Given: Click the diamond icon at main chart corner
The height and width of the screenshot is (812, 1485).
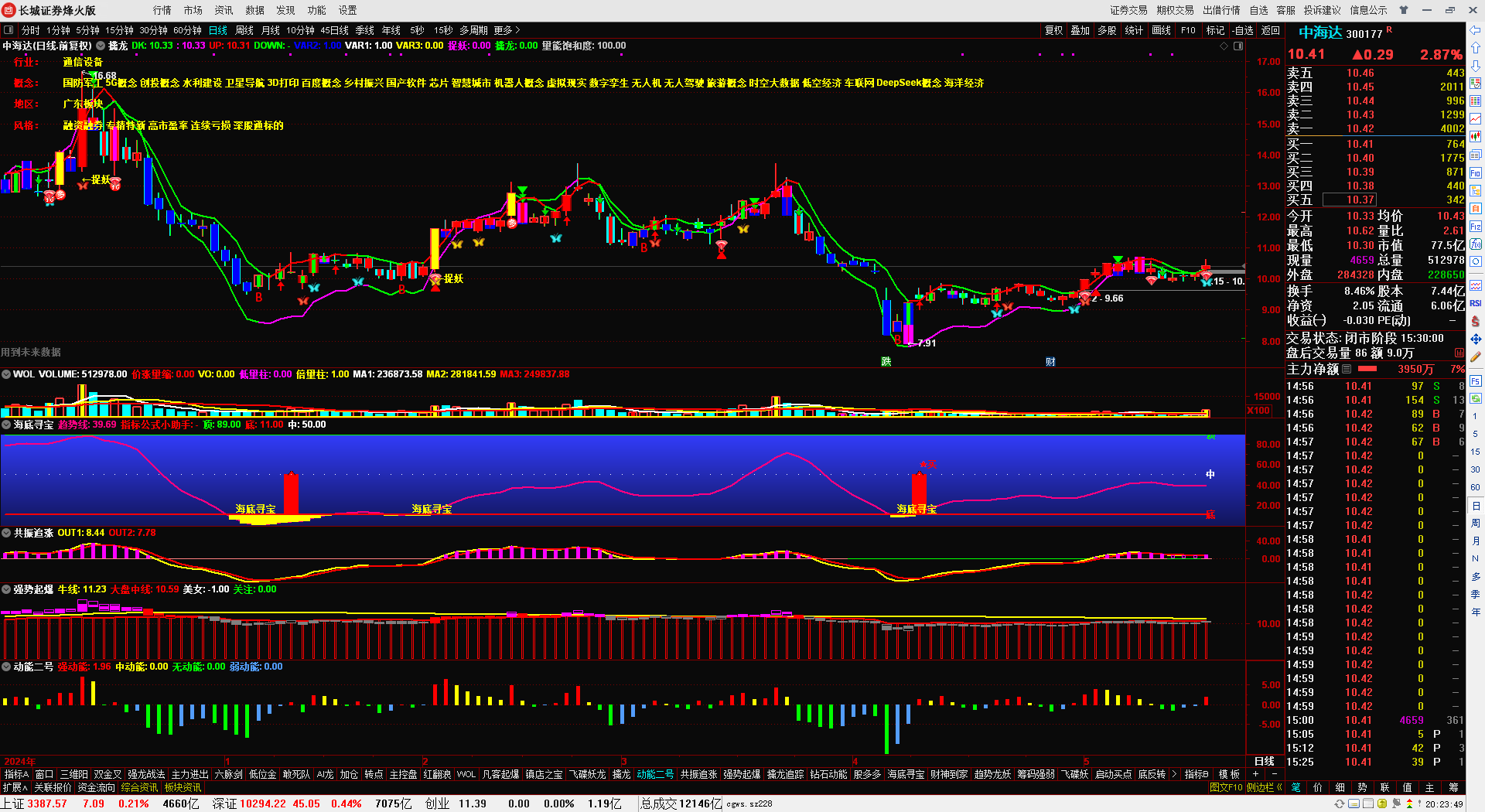Looking at the screenshot, I should 1224,46.
